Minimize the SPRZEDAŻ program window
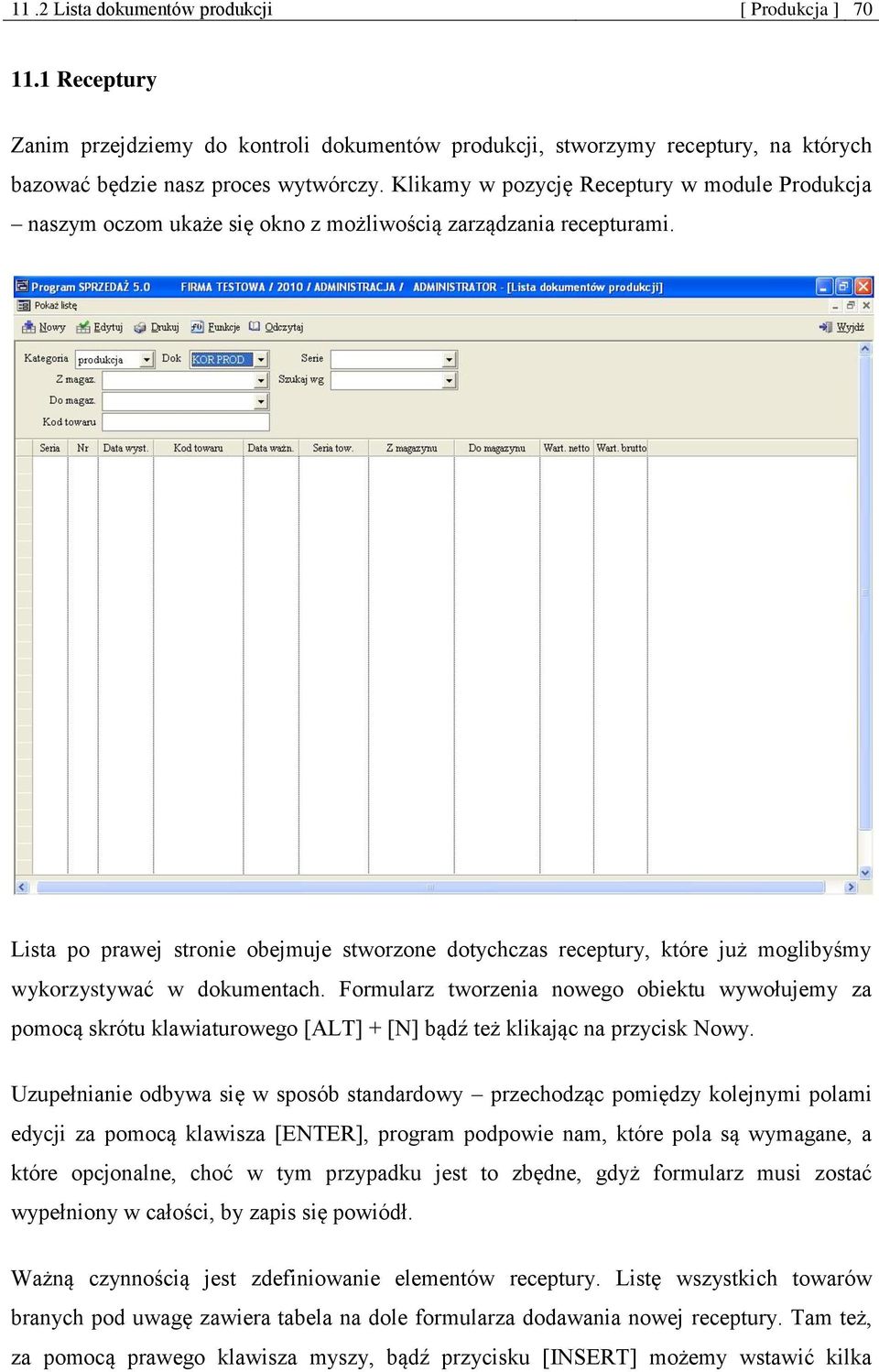This screenshot has width=879, height=1372. (x=824, y=287)
